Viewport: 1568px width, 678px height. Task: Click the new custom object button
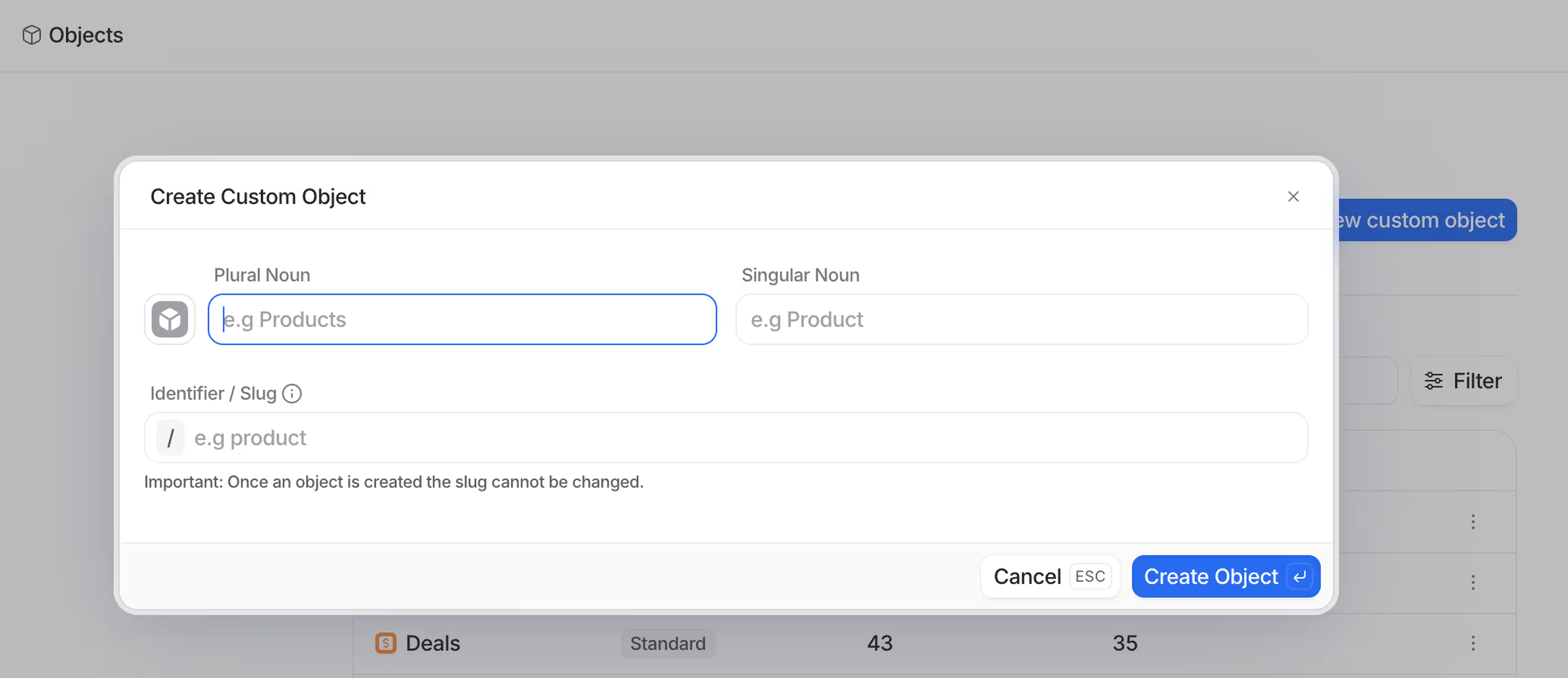pyautogui.click(x=1424, y=220)
